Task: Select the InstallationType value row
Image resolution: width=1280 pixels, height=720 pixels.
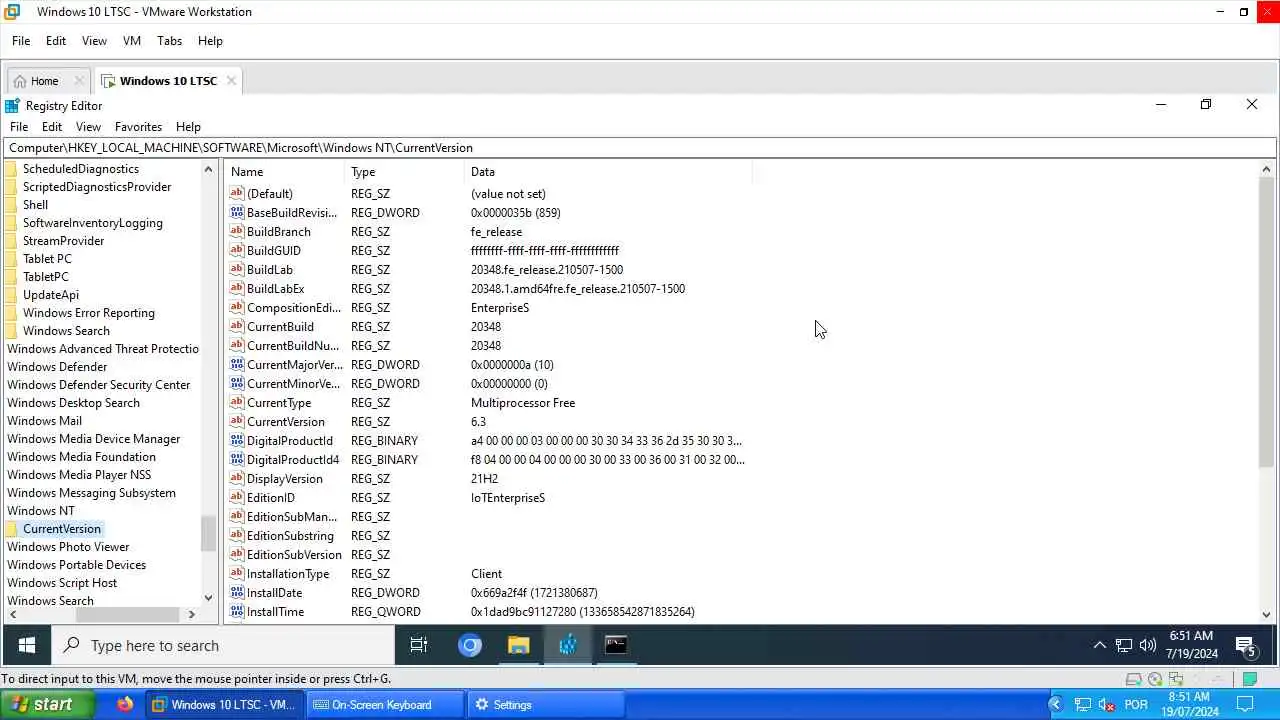Action: (x=488, y=573)
